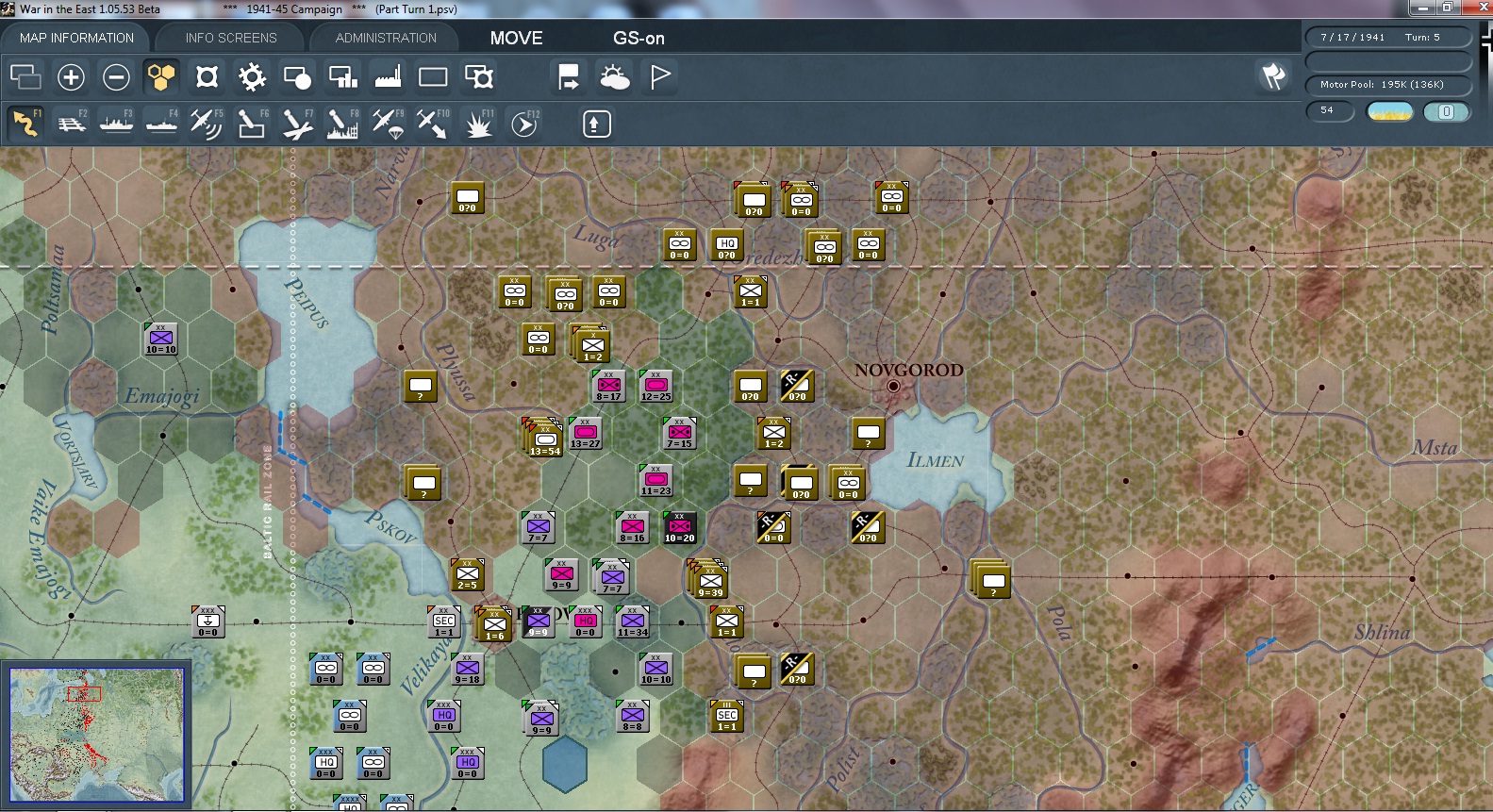Viewport: 1493px width, 812px height.
Task: Switch to the INFO SCREENS tab
Action: tap(231, 38)
